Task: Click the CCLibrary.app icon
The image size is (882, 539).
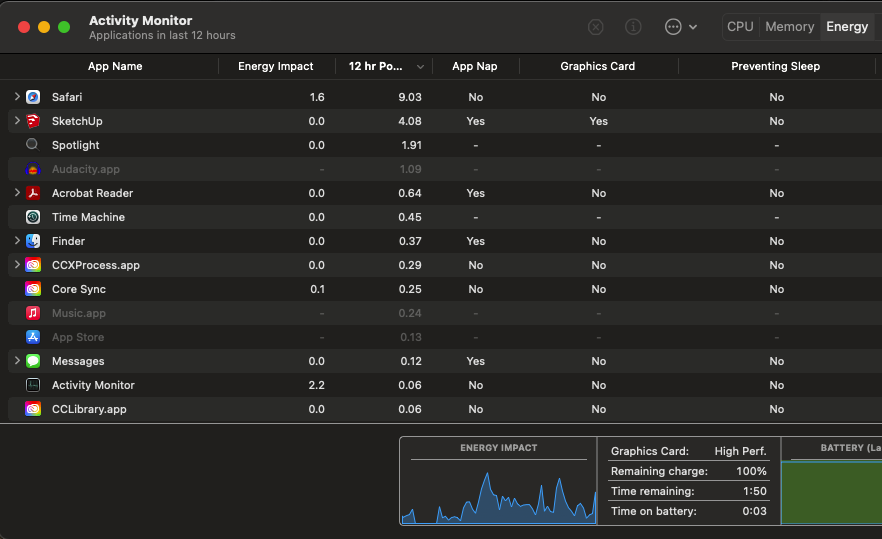Action: [33, 409]
